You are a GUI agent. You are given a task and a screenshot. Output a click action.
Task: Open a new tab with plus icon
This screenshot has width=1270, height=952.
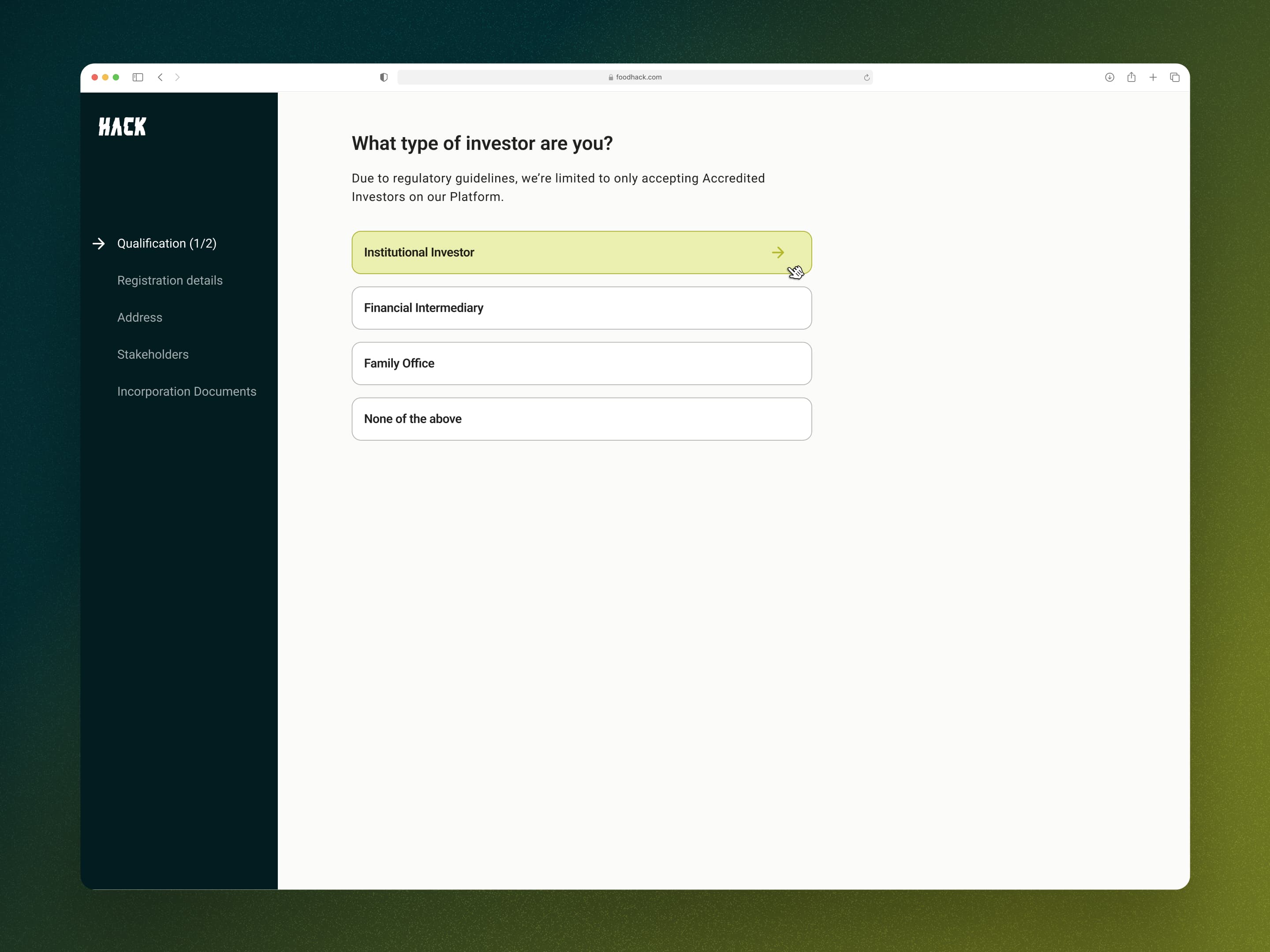click(x=1153, y=77)
